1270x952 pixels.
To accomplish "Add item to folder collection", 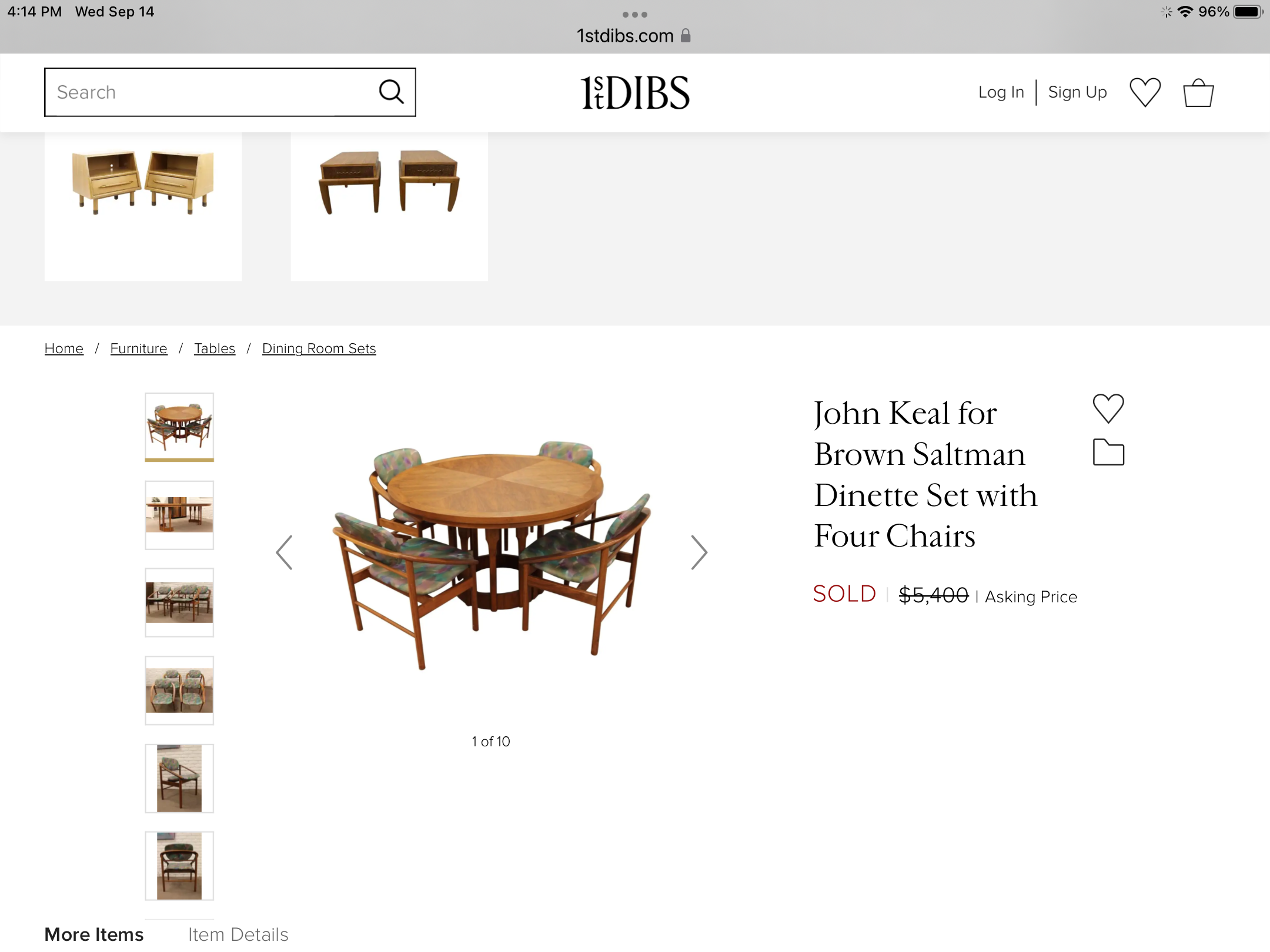I will point(1108,452).
